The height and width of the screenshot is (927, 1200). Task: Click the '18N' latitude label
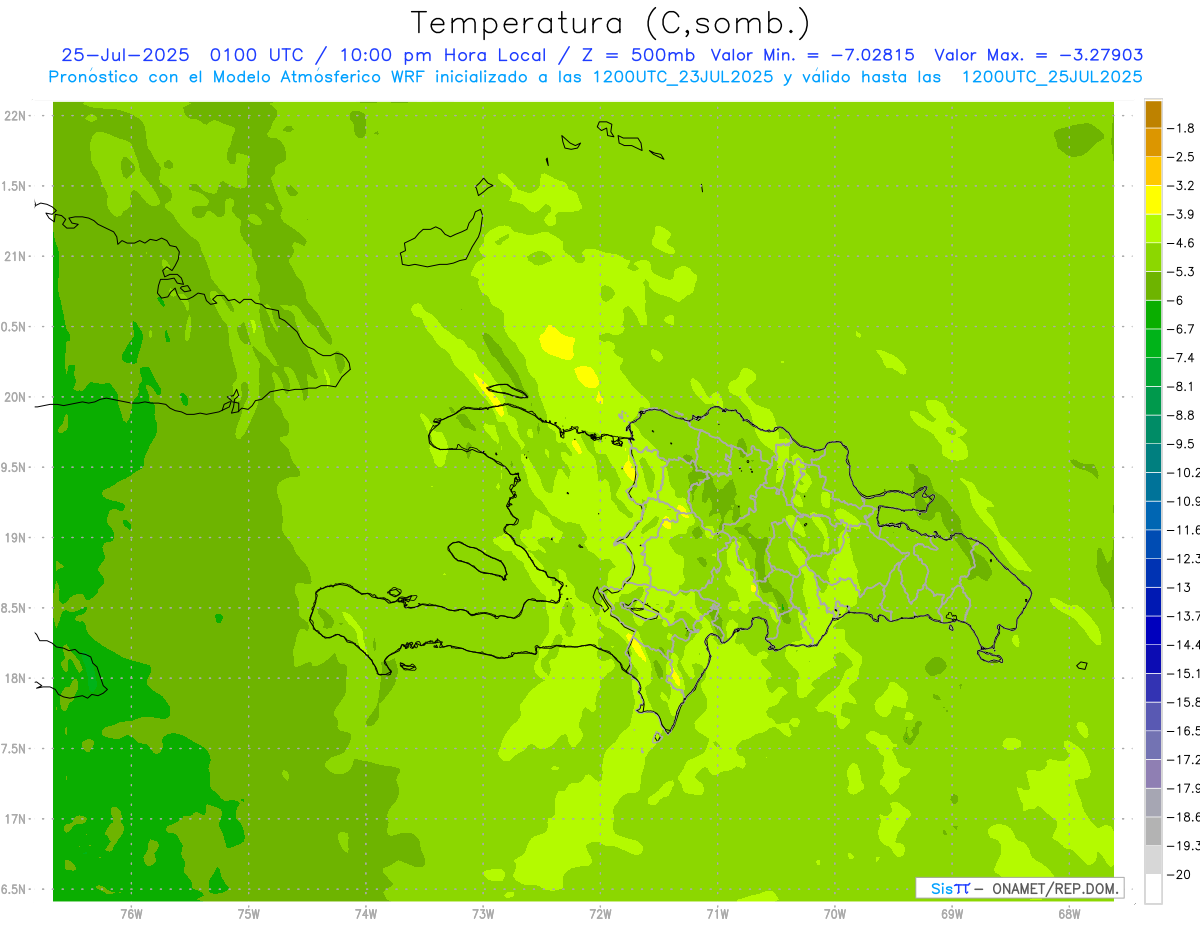coord(14,679)
